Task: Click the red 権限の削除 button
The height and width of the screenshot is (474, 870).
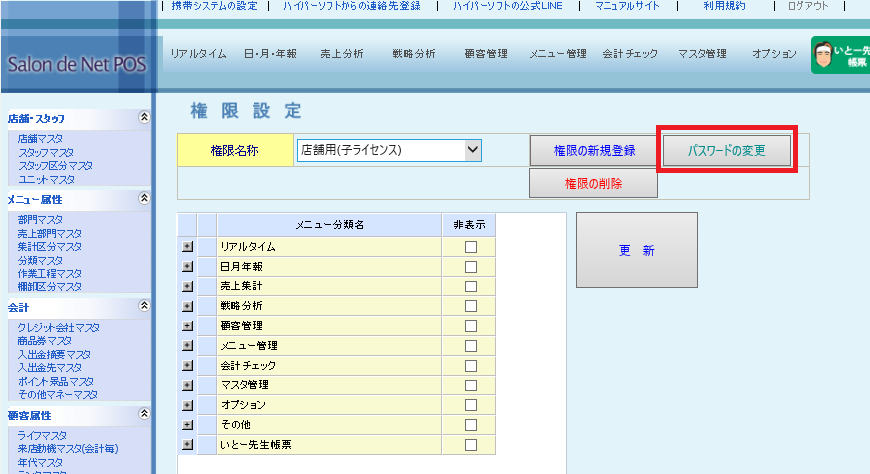Action: (593, 183)
